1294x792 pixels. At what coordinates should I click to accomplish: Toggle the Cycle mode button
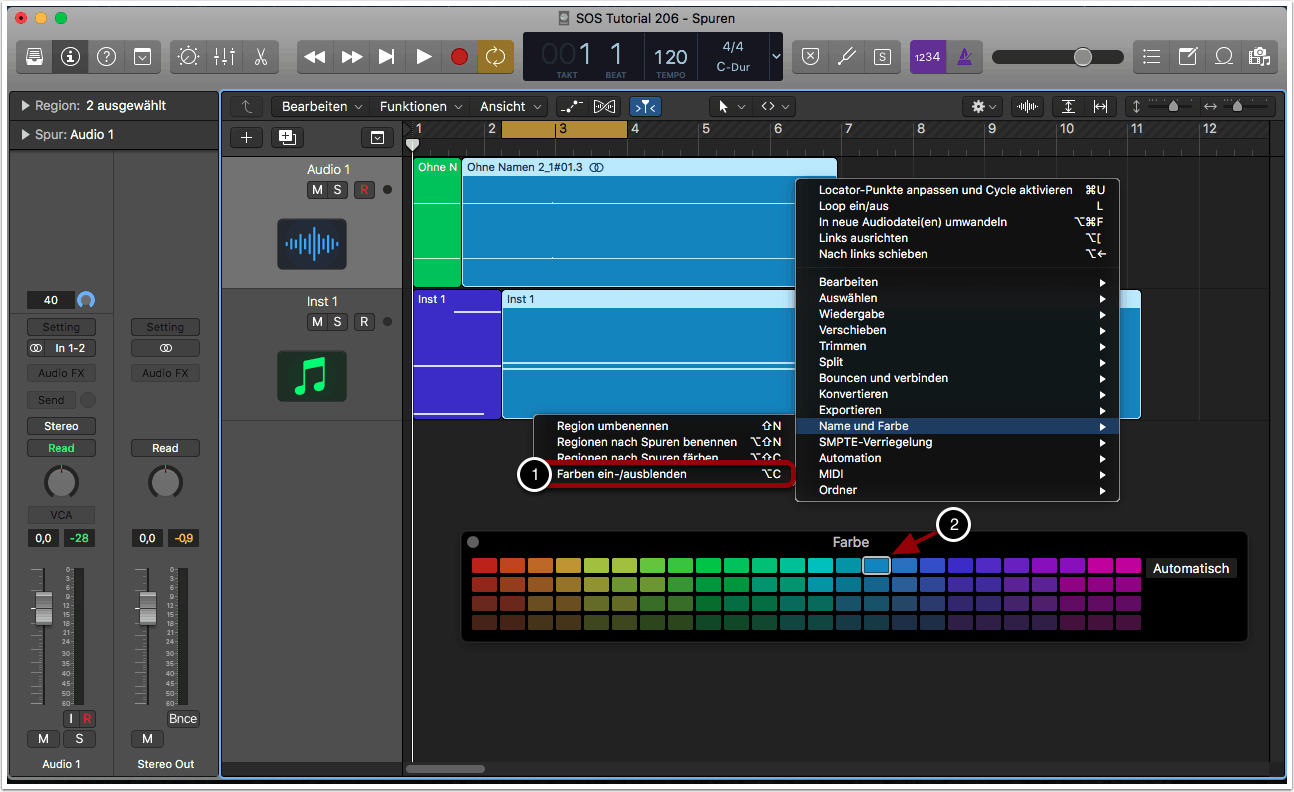495,57
